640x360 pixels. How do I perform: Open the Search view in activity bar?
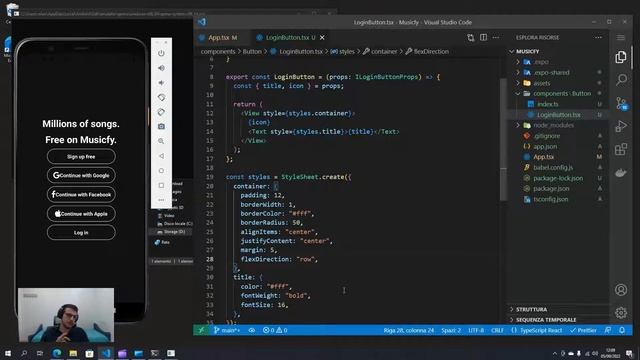(x=621, y=80)
